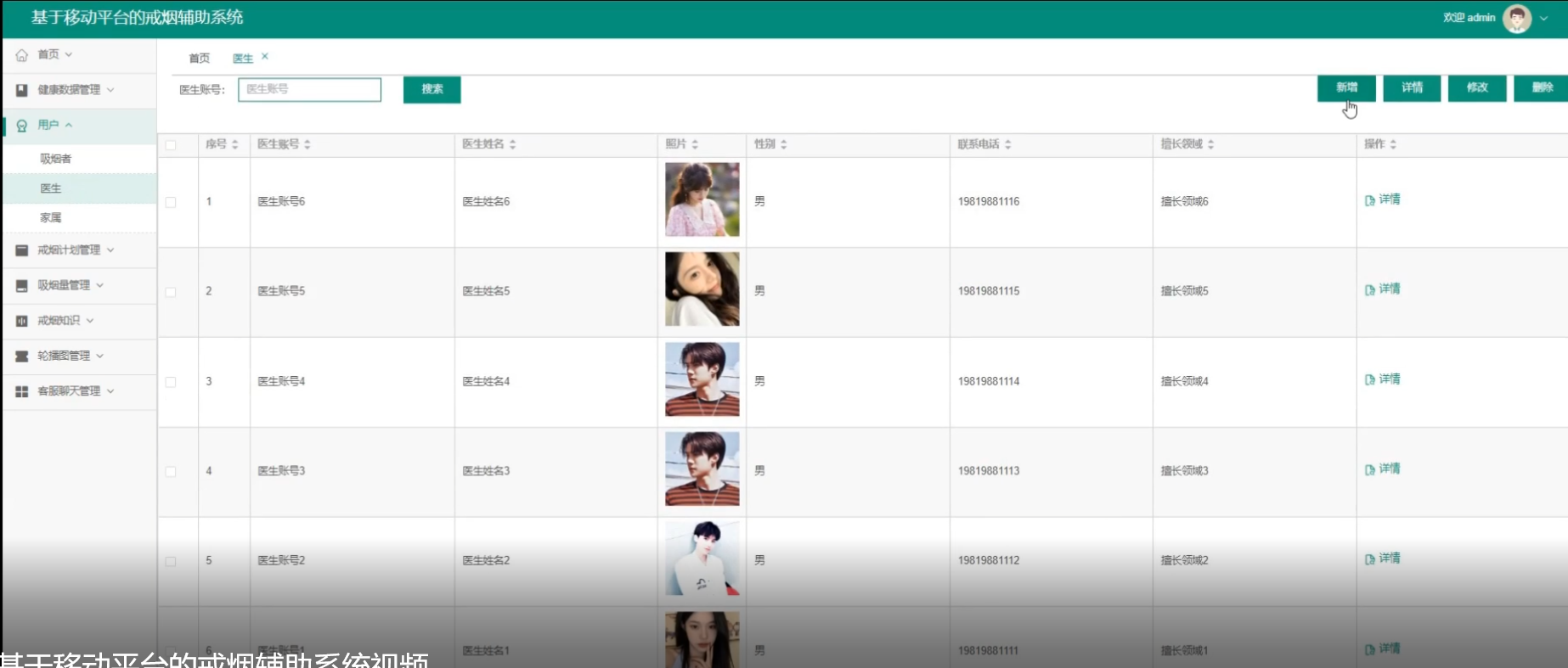The height and width of the screenshot is (668, 1568).
Task: Open photo thumbnail for 医生姓名2
Action: point(702,559)
